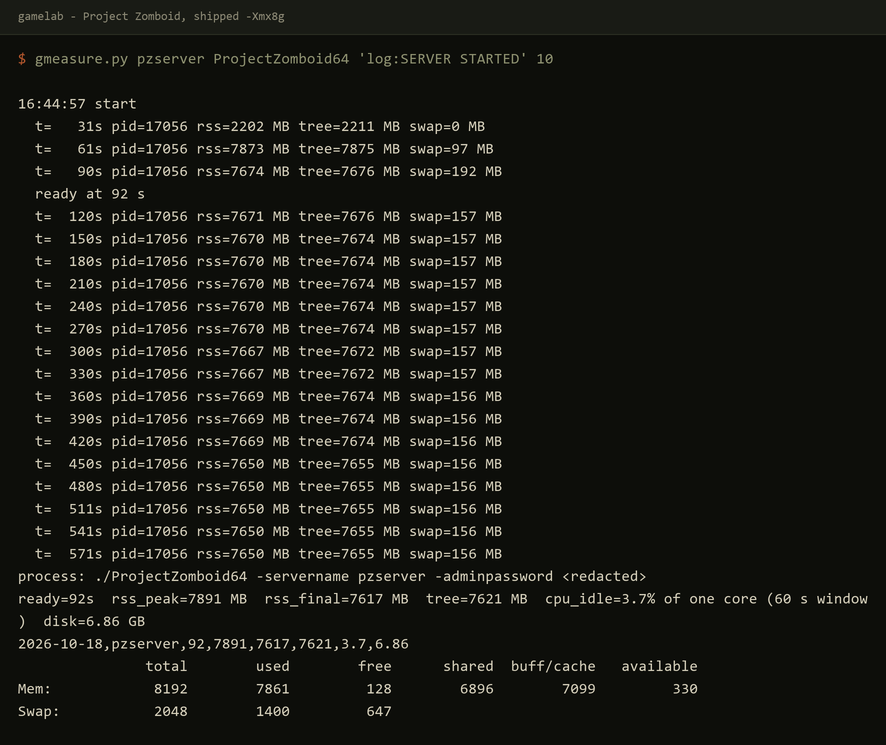Click the Mem shared value 6896
This screenshot has width=886, height=745.
coord(477,689)
